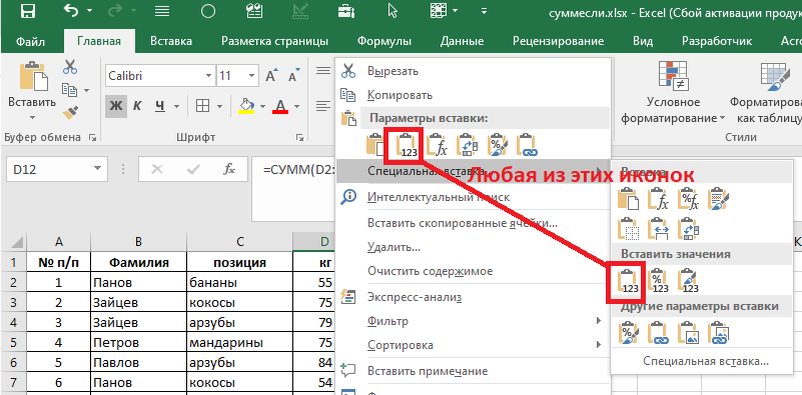Toggle bold with the Ж button

(116, 106)
